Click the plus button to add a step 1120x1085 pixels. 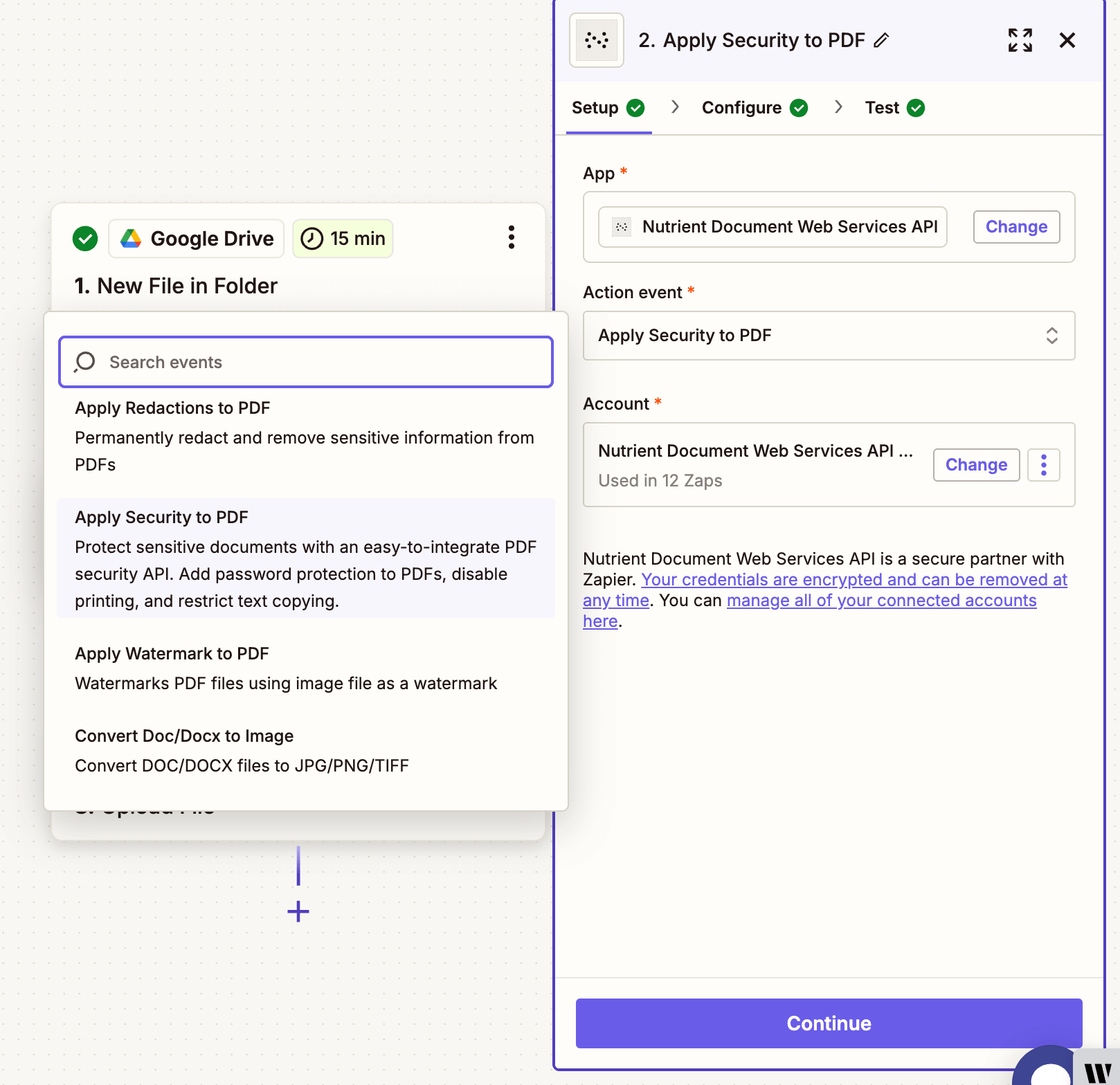tap(298, 911)
